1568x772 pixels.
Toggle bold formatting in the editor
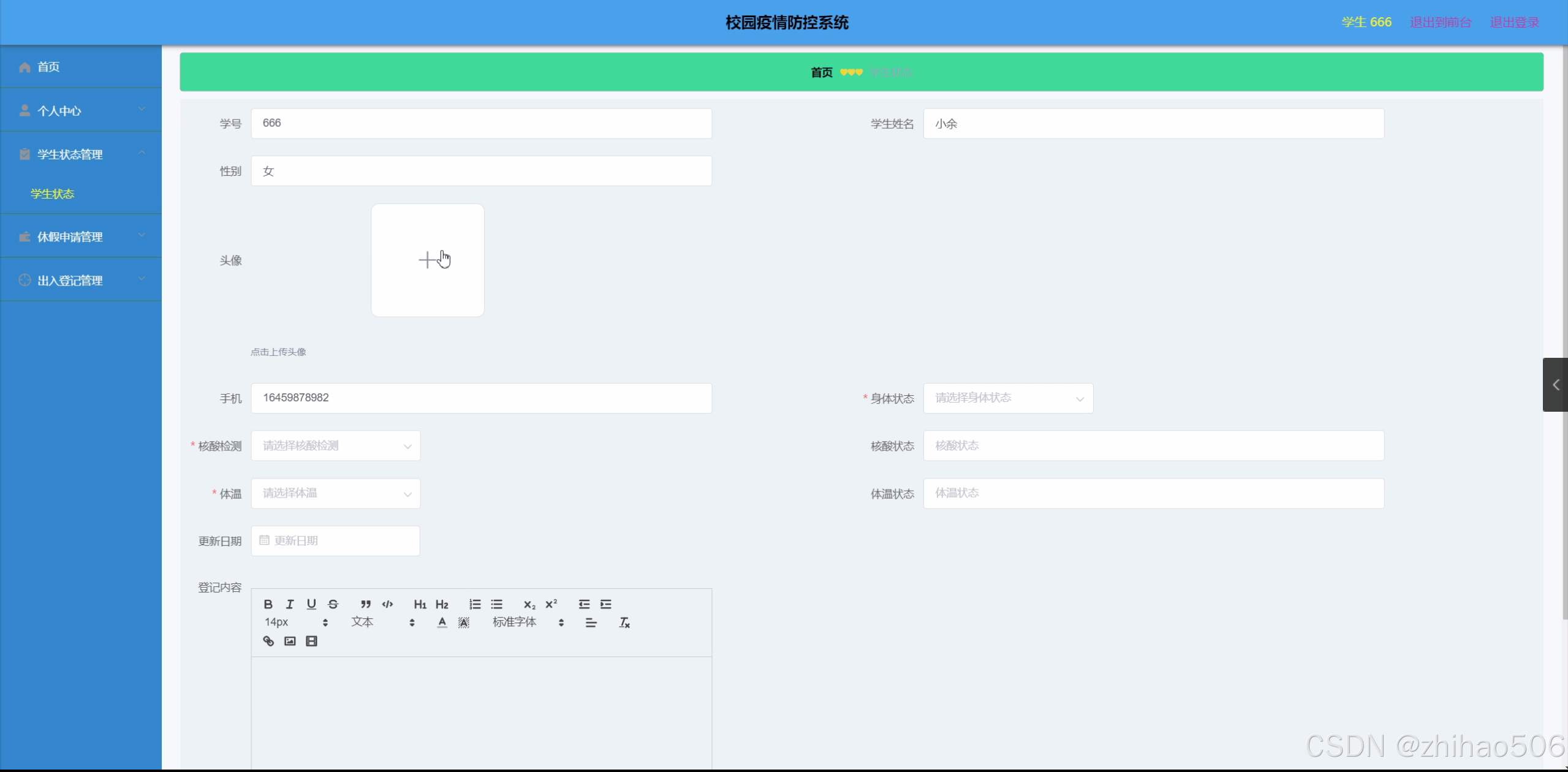click(x=268, y=604)
